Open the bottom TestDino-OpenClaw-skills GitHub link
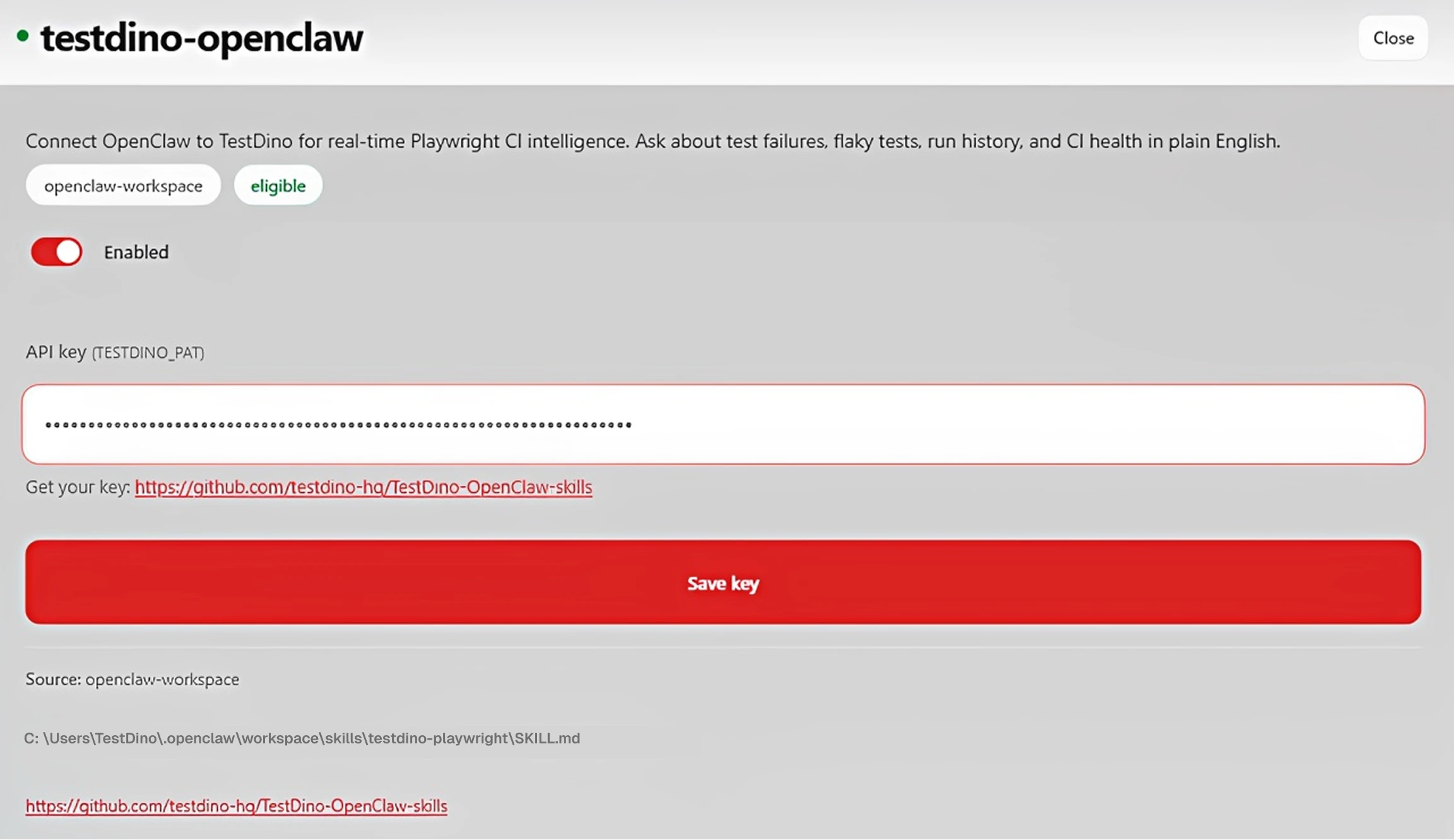1454x840 pixels. coord(237,806)
